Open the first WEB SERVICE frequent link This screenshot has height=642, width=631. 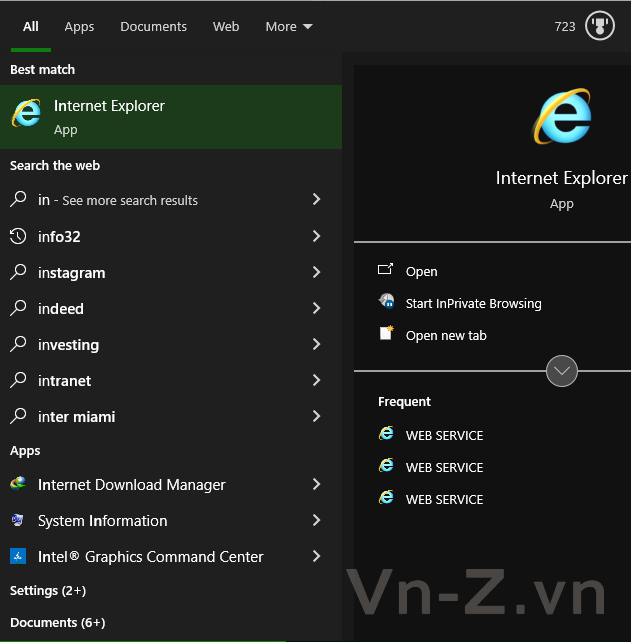(x=444, y=435)
